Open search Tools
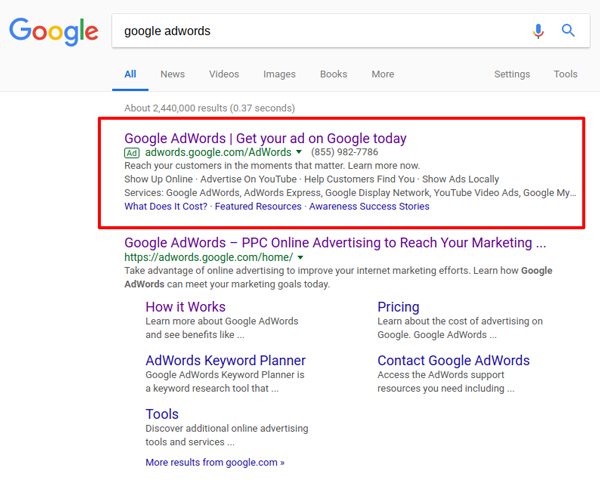The height and width of the screenshot is (491, 600). [566, 74]
